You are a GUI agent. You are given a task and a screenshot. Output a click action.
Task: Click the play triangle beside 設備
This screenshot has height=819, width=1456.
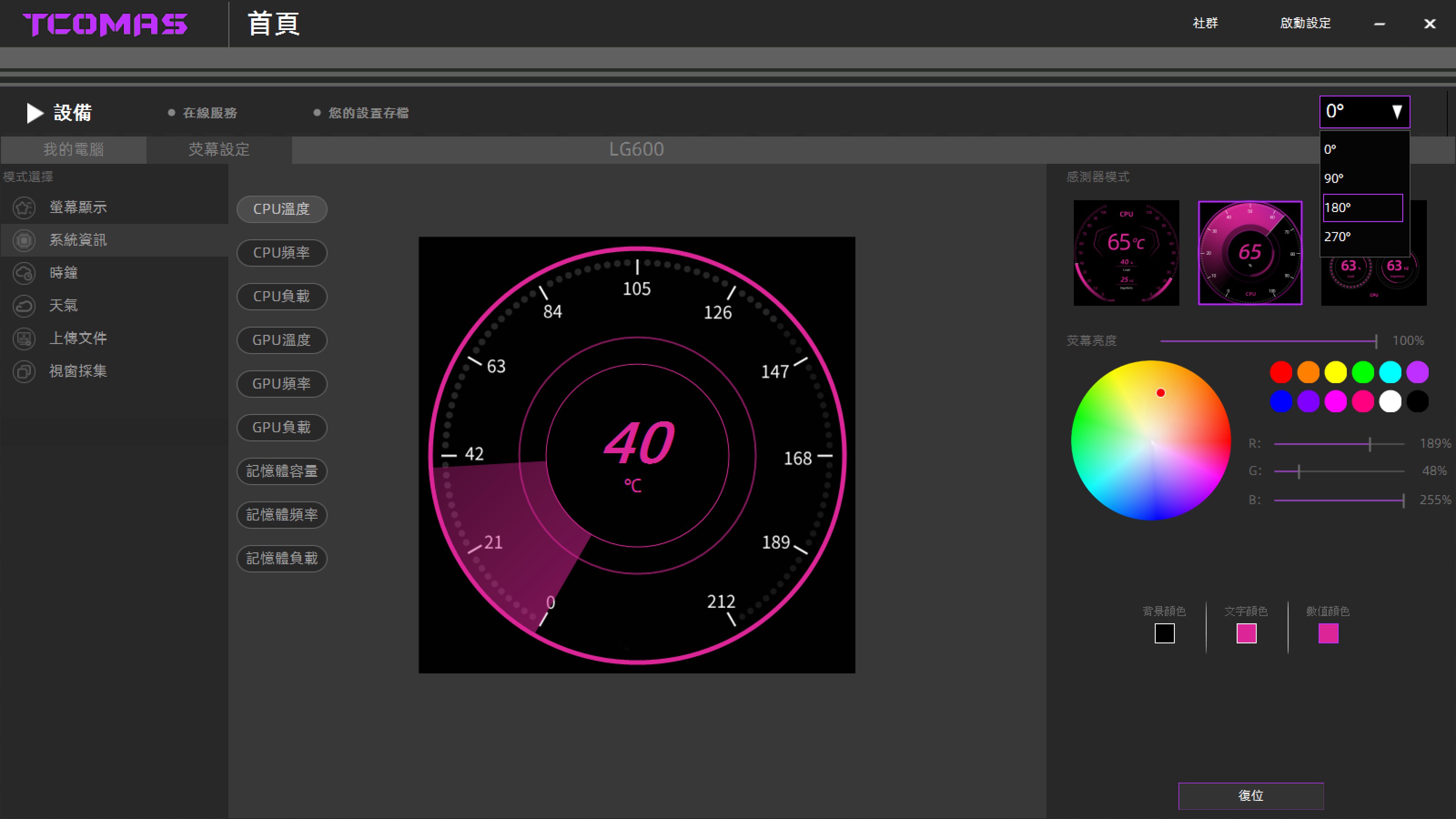(35, 113)
